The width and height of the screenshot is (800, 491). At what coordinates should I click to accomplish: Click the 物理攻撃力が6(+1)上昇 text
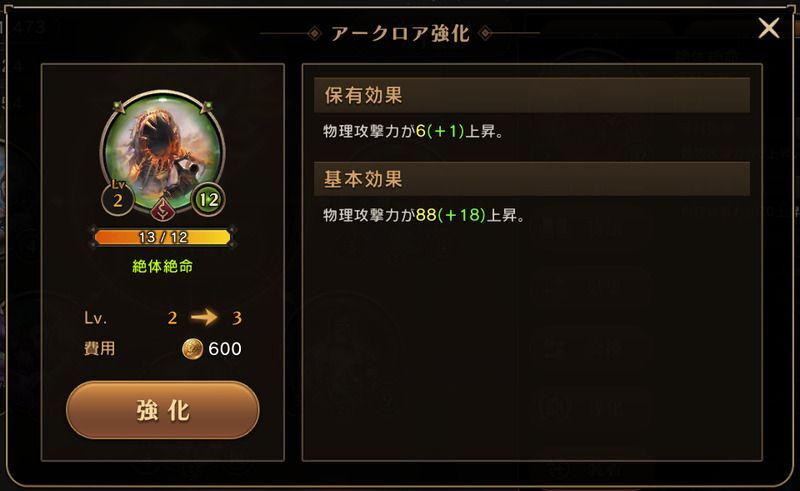pyautogui.click(x=413, y=132)
